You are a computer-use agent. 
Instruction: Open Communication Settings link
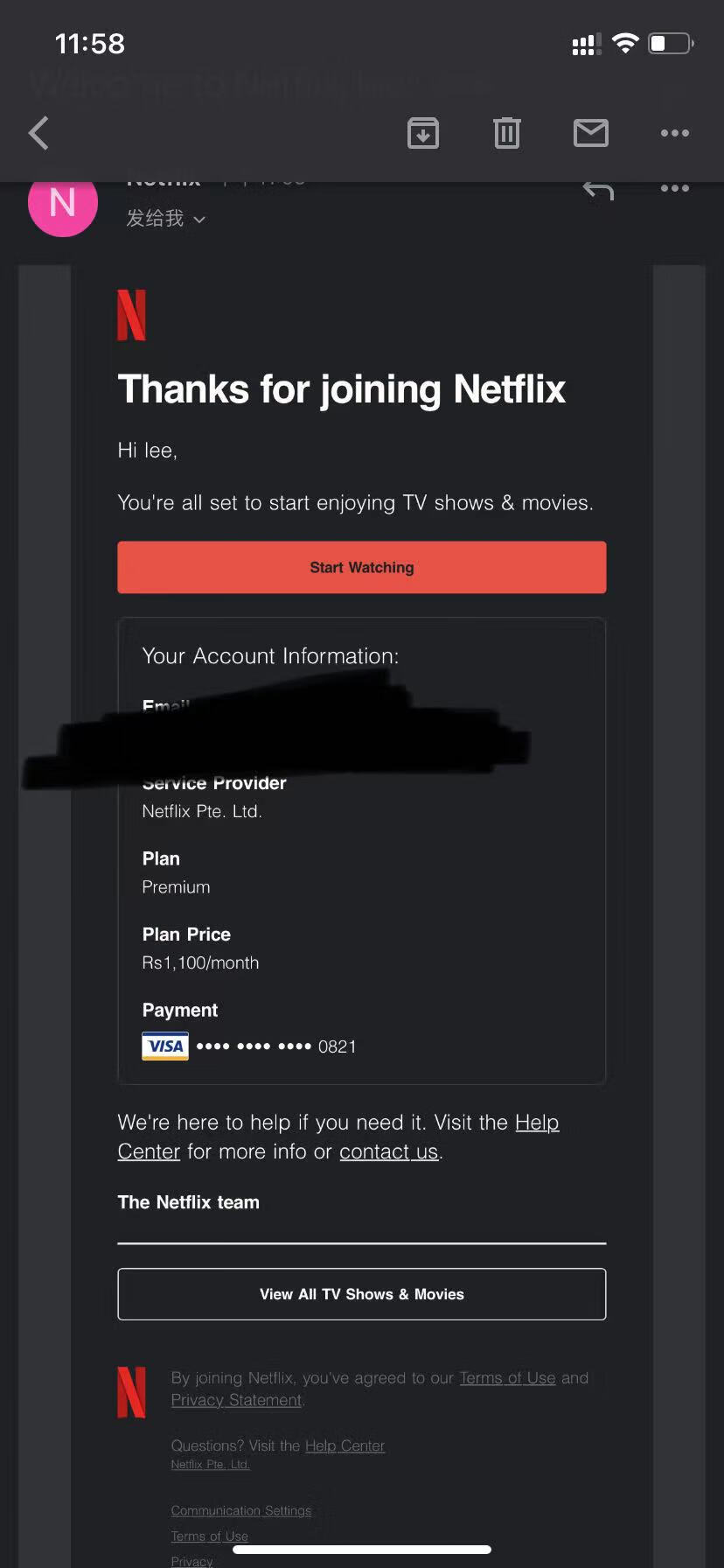coord(241,1510)
